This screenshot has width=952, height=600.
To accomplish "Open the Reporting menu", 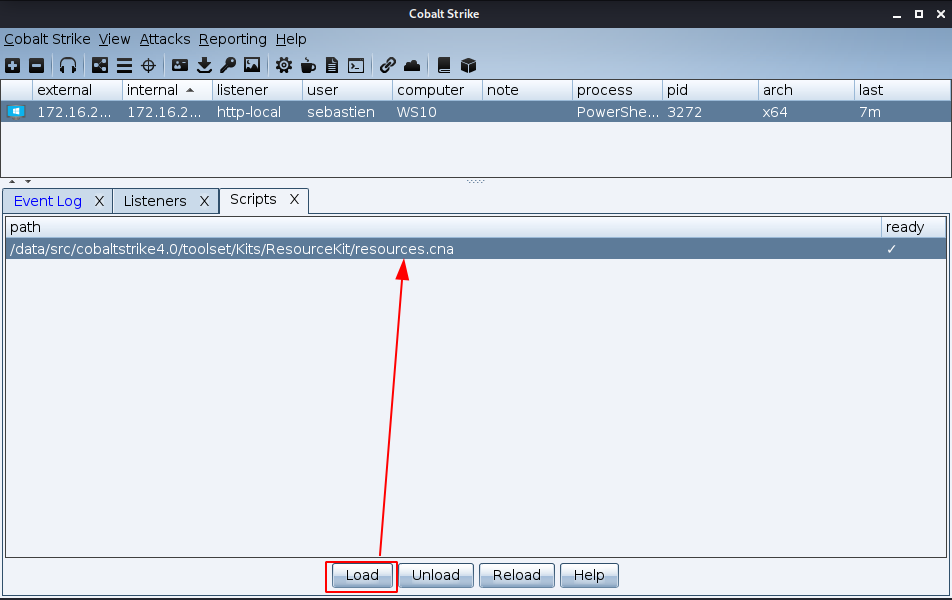I will click(x=232, y=39).
